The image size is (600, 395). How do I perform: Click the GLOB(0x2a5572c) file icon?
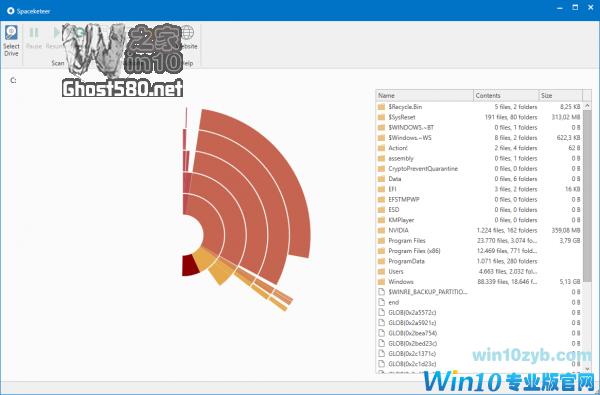381,312
